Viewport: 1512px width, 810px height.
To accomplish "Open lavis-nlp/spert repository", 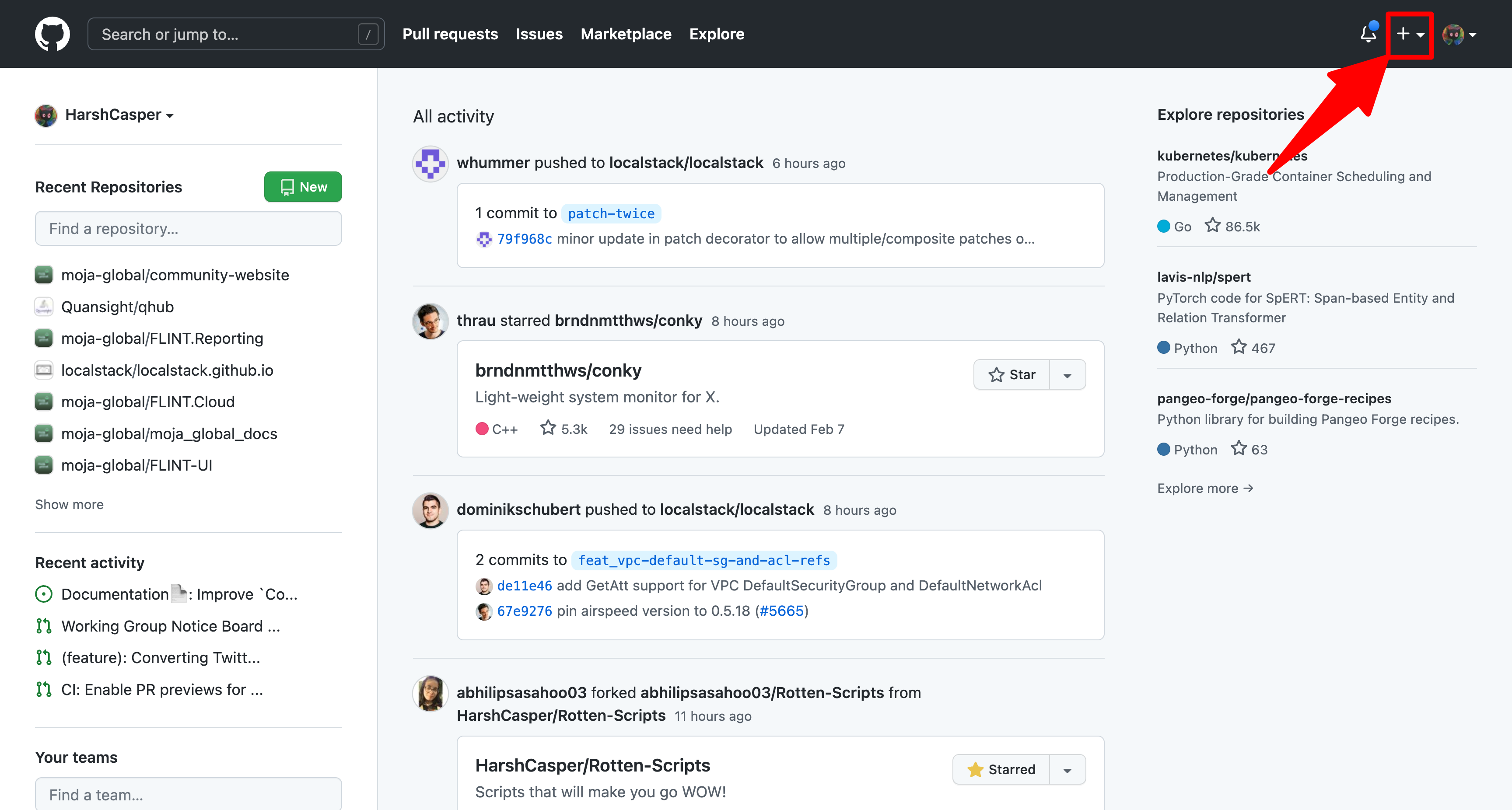I will 1203,276.
